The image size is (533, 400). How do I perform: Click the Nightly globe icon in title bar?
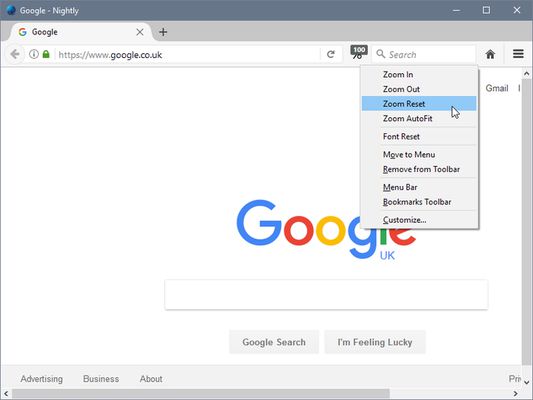[11, 10]
